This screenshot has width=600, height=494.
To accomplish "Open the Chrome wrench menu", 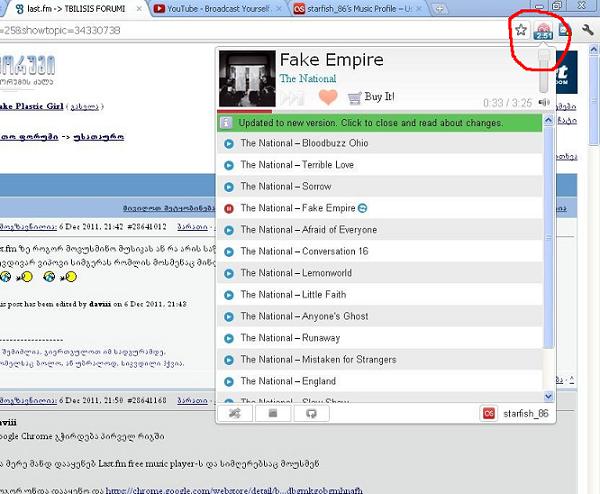I will [x=588, y=30].
